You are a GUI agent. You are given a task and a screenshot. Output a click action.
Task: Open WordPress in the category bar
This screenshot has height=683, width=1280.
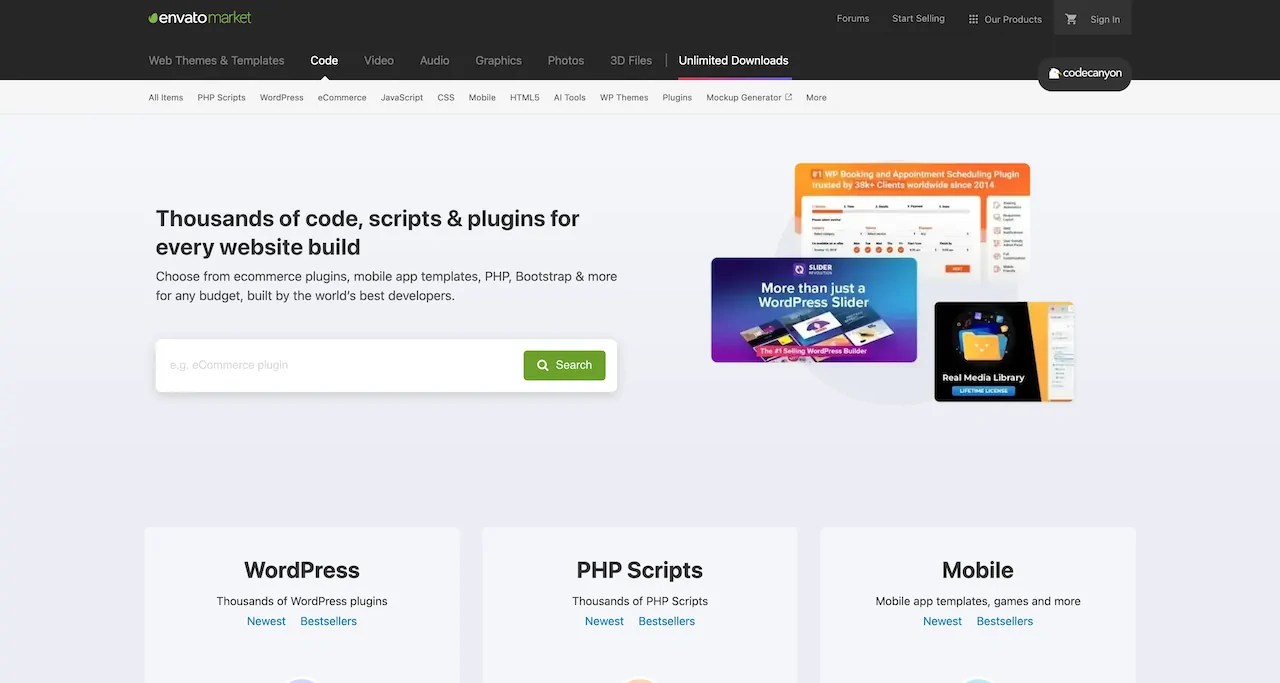point(281,97)
